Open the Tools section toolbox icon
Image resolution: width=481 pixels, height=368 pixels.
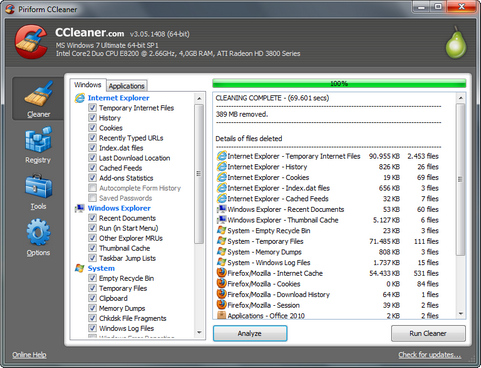coord(38,186)
